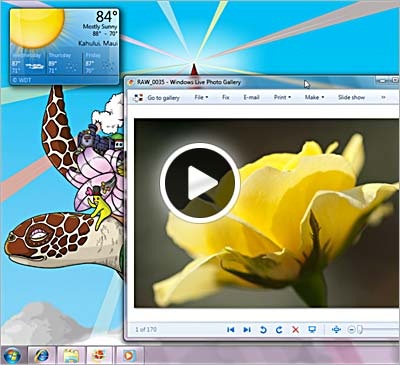Rotate photo counterclockwise
The height and width of the screenshot is (365, 400).
point(263,330)
